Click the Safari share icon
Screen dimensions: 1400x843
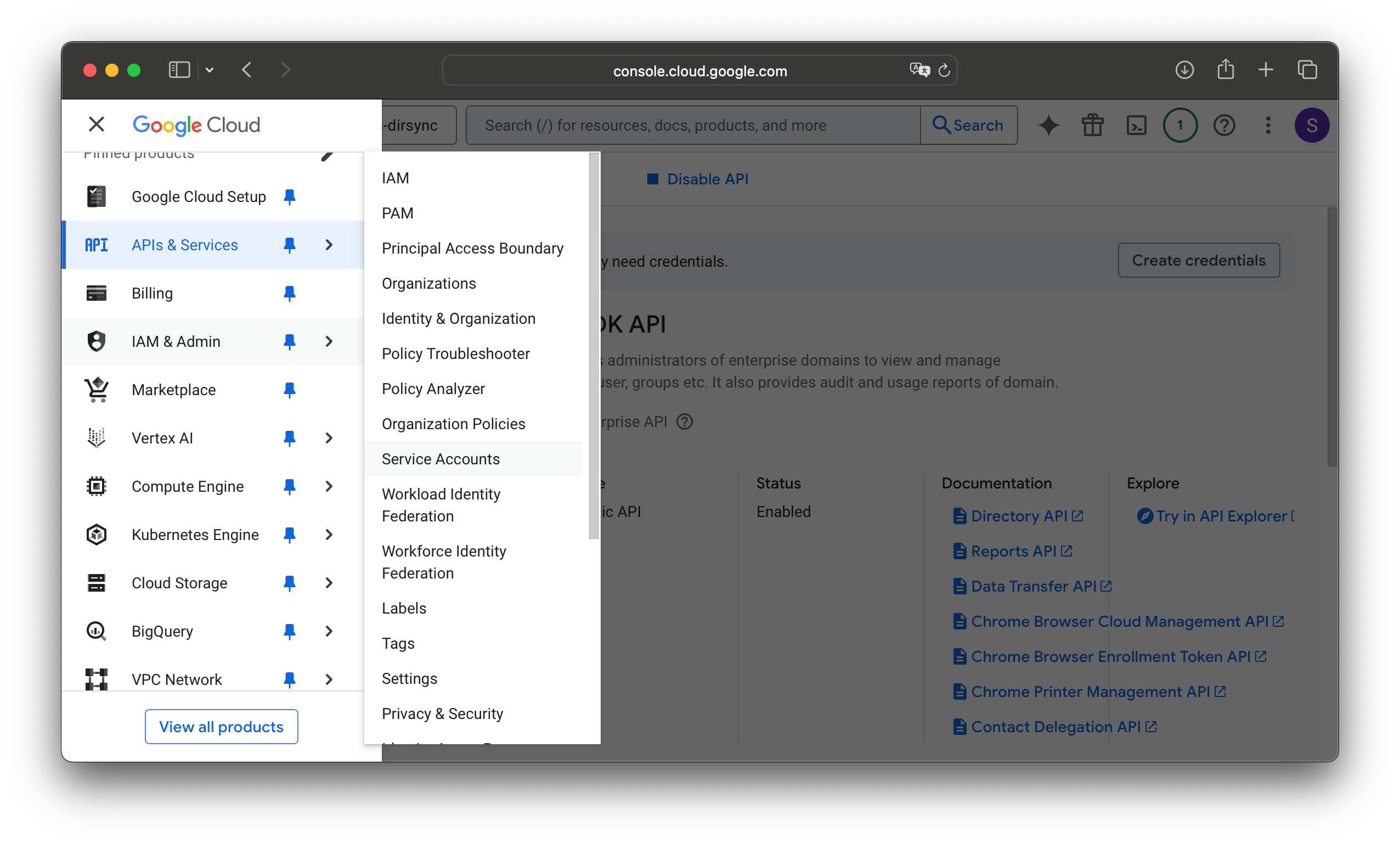(1225, 69)
